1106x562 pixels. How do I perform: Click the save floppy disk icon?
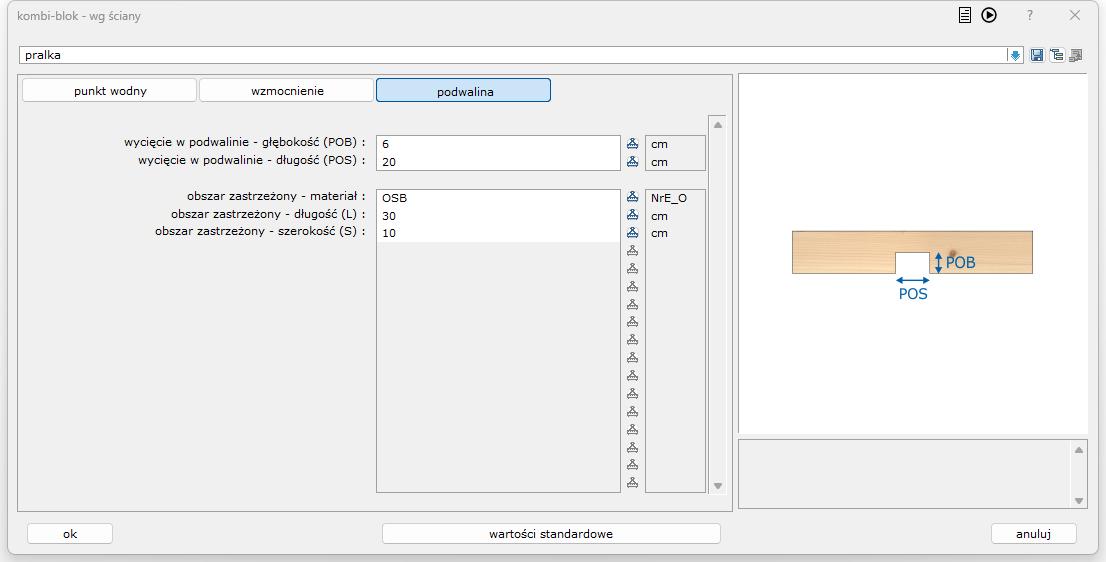[x=1037, y=56]
